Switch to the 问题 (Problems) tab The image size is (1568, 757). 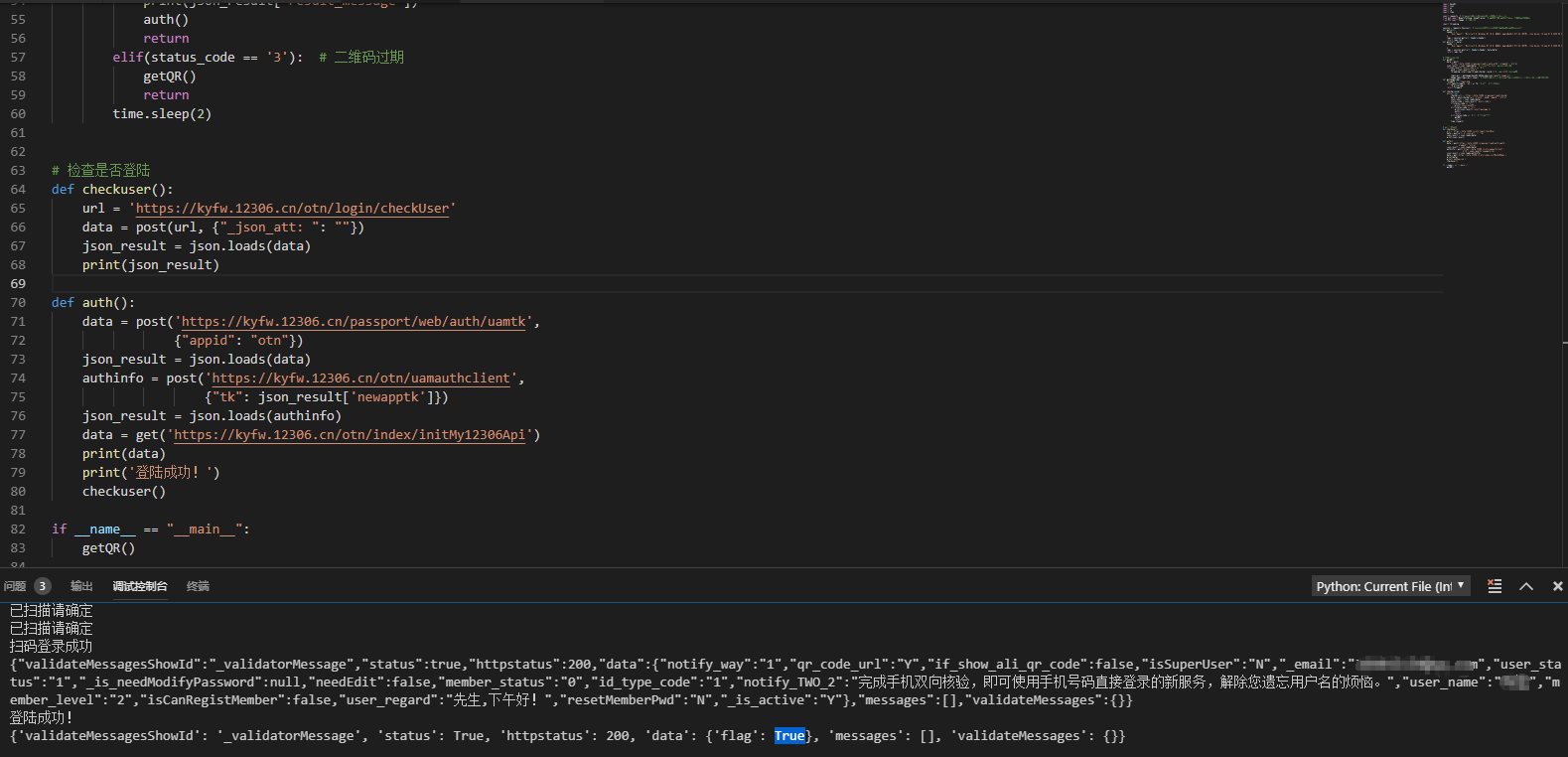click(x=15, y=586)
